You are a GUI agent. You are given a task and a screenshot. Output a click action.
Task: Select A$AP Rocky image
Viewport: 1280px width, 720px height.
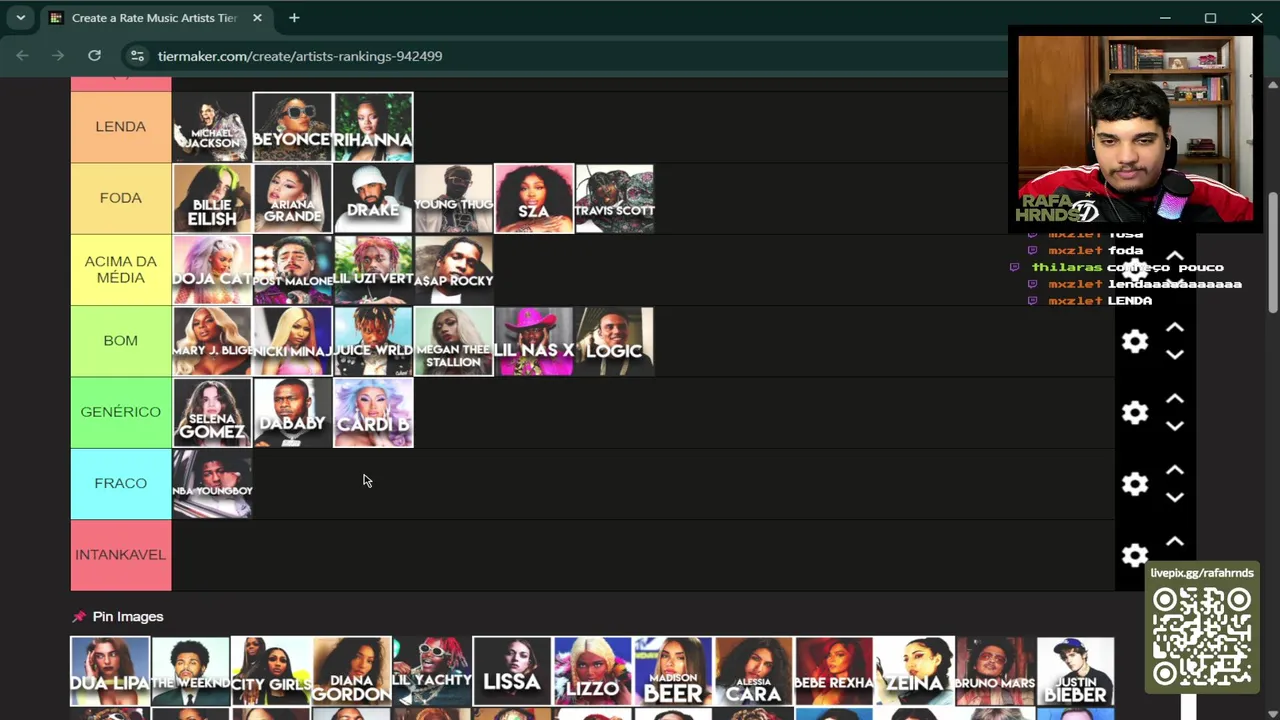pos(454,270)
